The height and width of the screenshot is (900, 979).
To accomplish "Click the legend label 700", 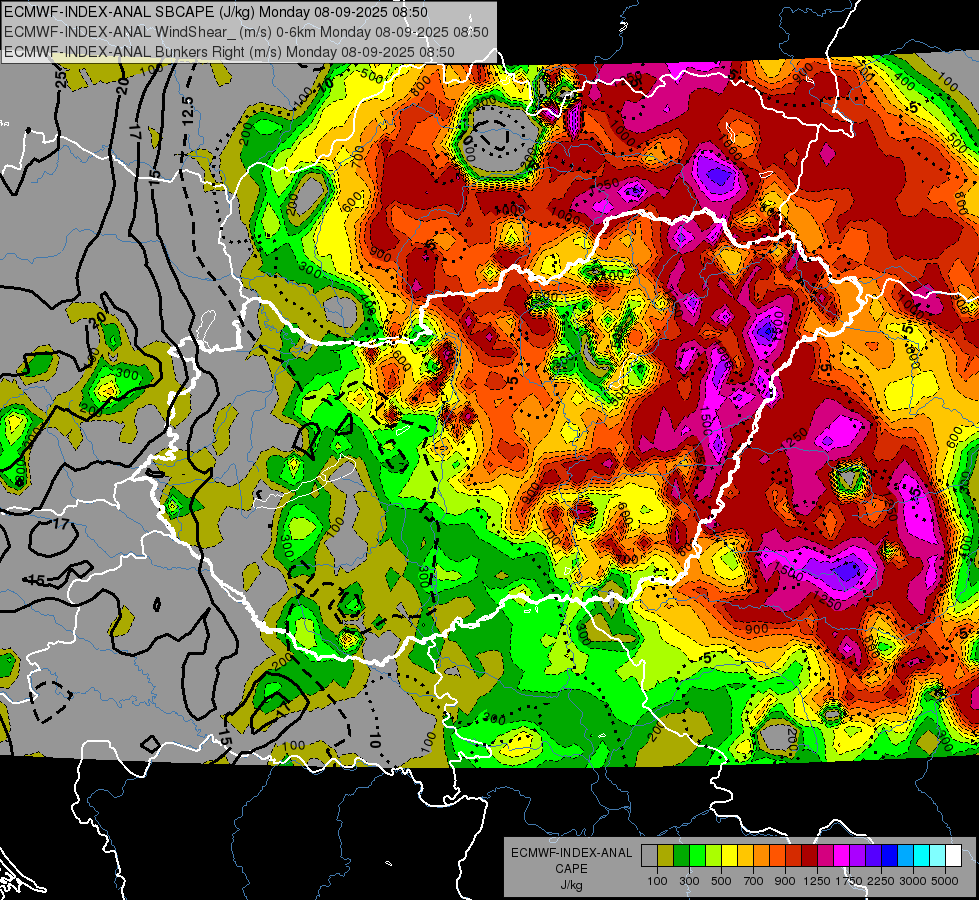I will [x=754, y=881].
